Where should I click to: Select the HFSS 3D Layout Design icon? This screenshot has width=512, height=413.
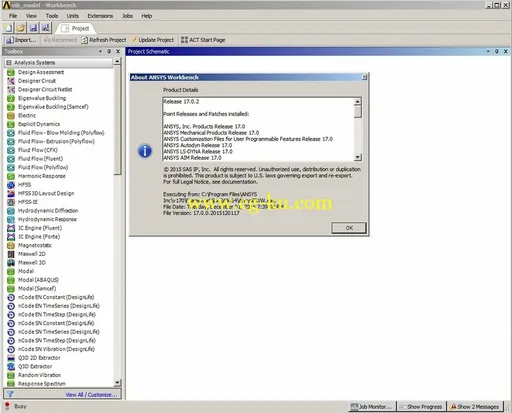coord(11,194)
